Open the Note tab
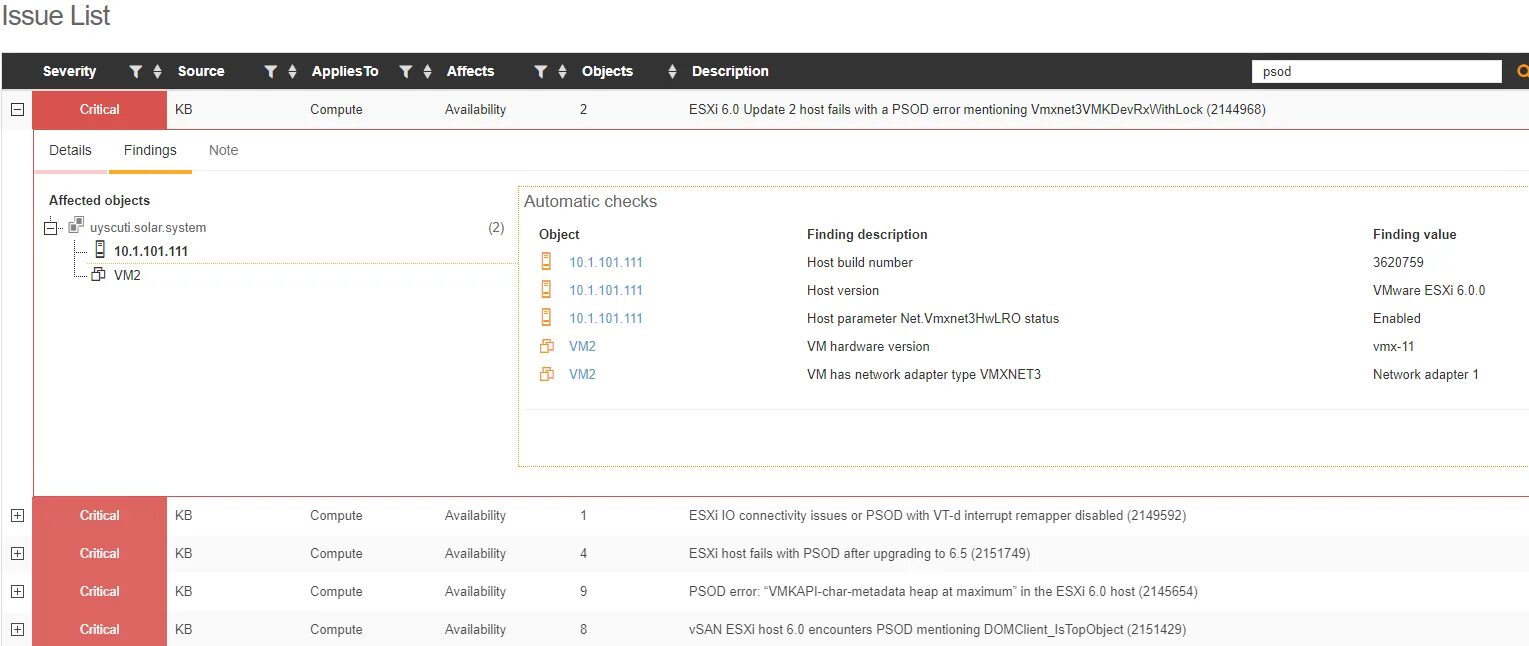 tap(223, 150)
